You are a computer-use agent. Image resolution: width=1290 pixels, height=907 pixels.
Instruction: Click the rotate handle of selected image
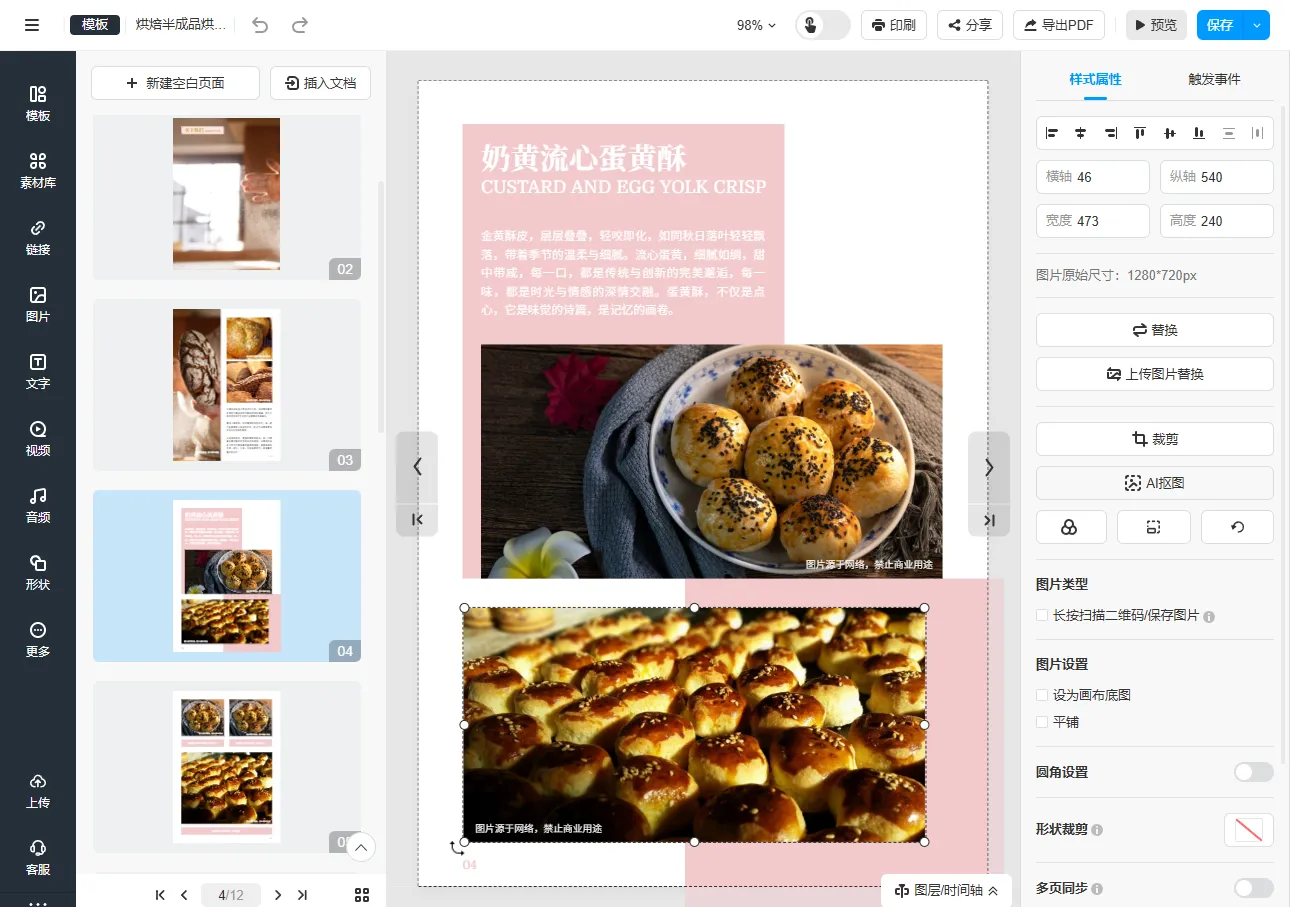tap(457, 848)
